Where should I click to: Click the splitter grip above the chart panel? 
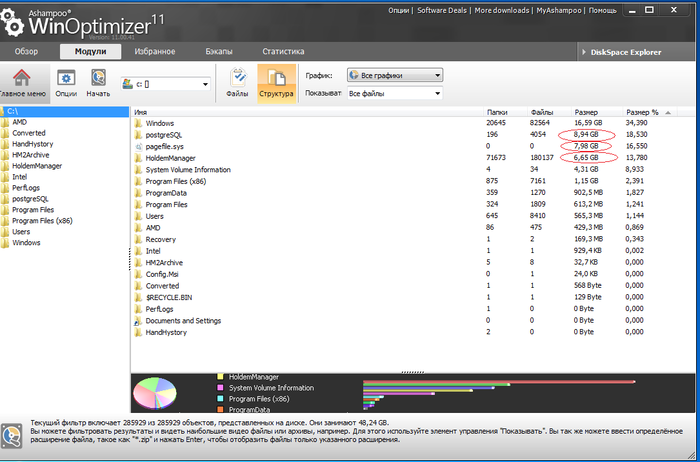click(x=413, y=372)
